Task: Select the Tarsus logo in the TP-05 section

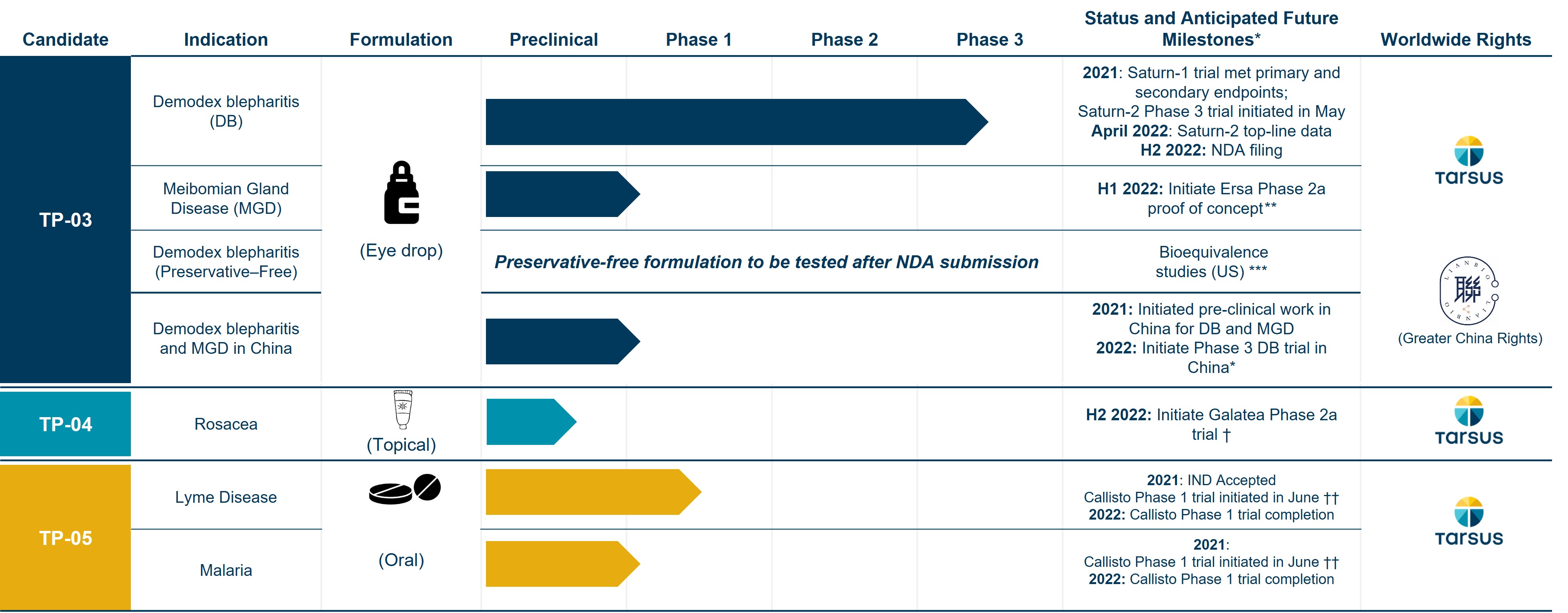Action: click(1468, 522)
